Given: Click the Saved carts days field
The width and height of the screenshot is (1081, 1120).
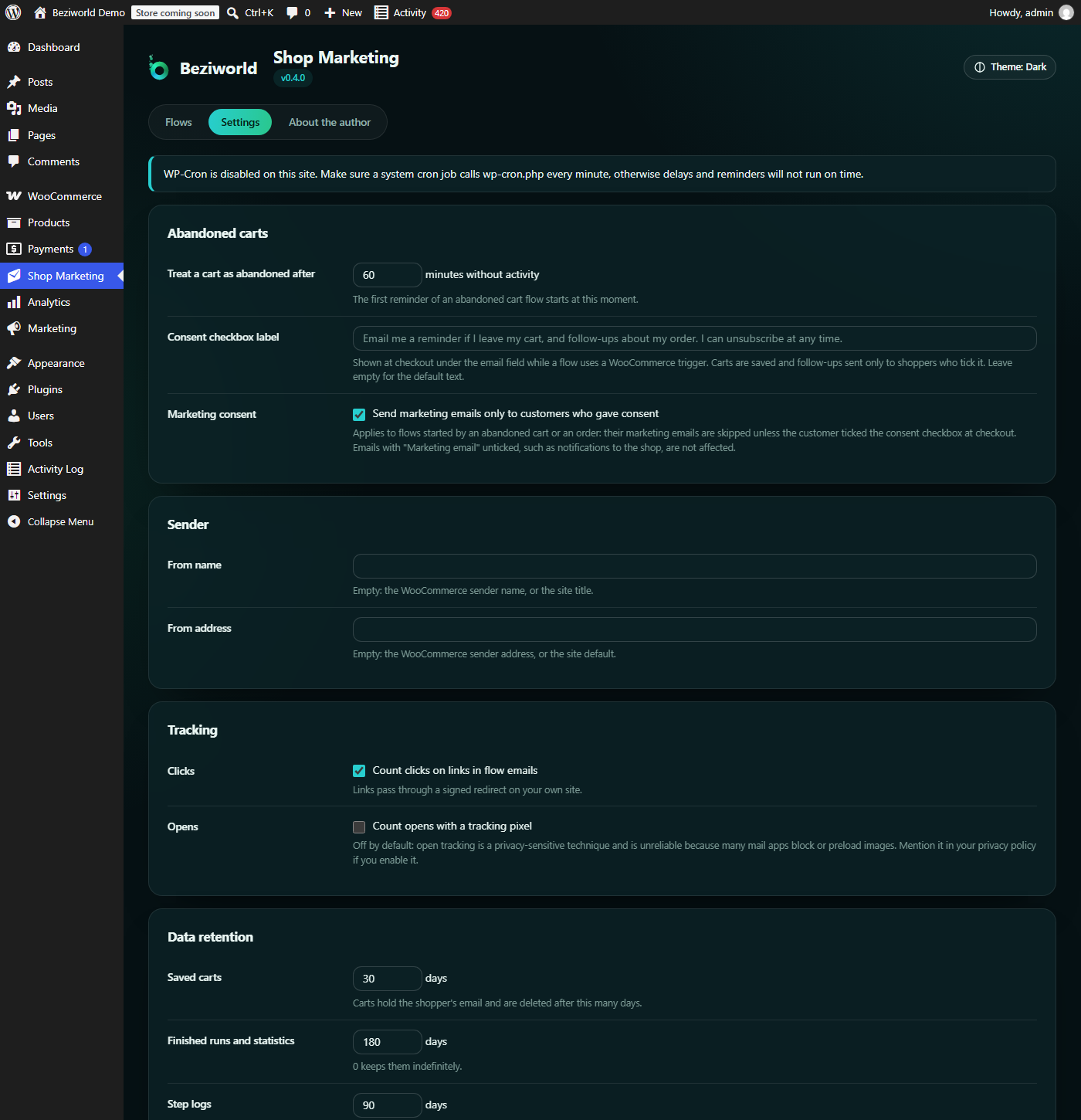Looking at the screenshot, I should click(x=388, y=979).
